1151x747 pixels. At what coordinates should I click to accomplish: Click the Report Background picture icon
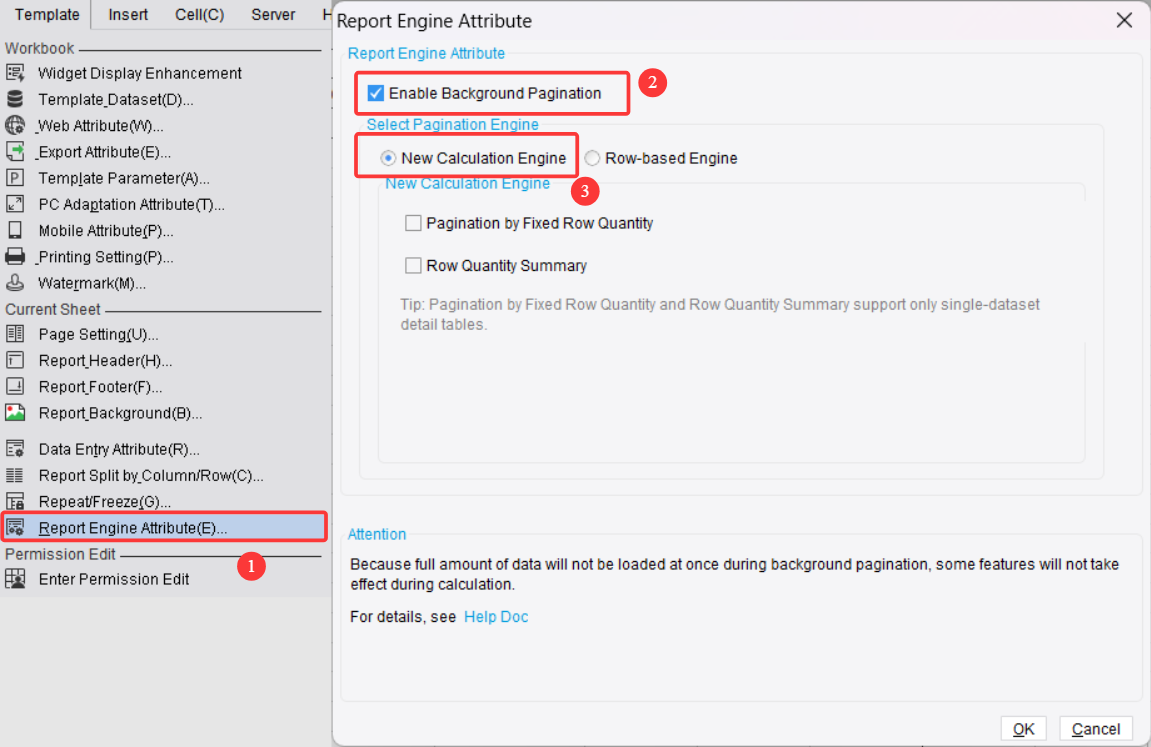15,412
